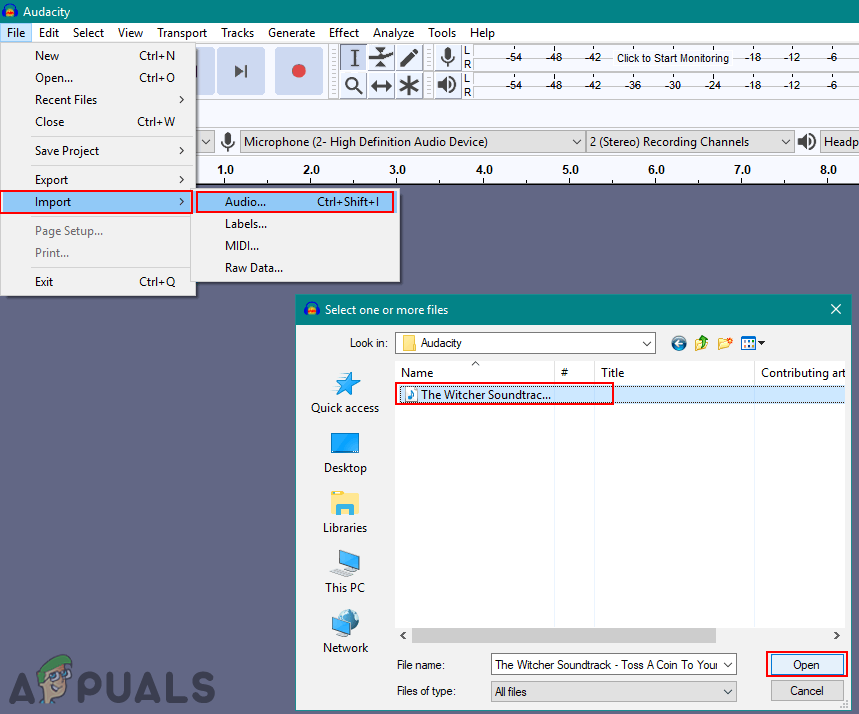Go to Libraries in file dialog sidebar
Screen dimensions: 859x714
[x=345, y=512]
